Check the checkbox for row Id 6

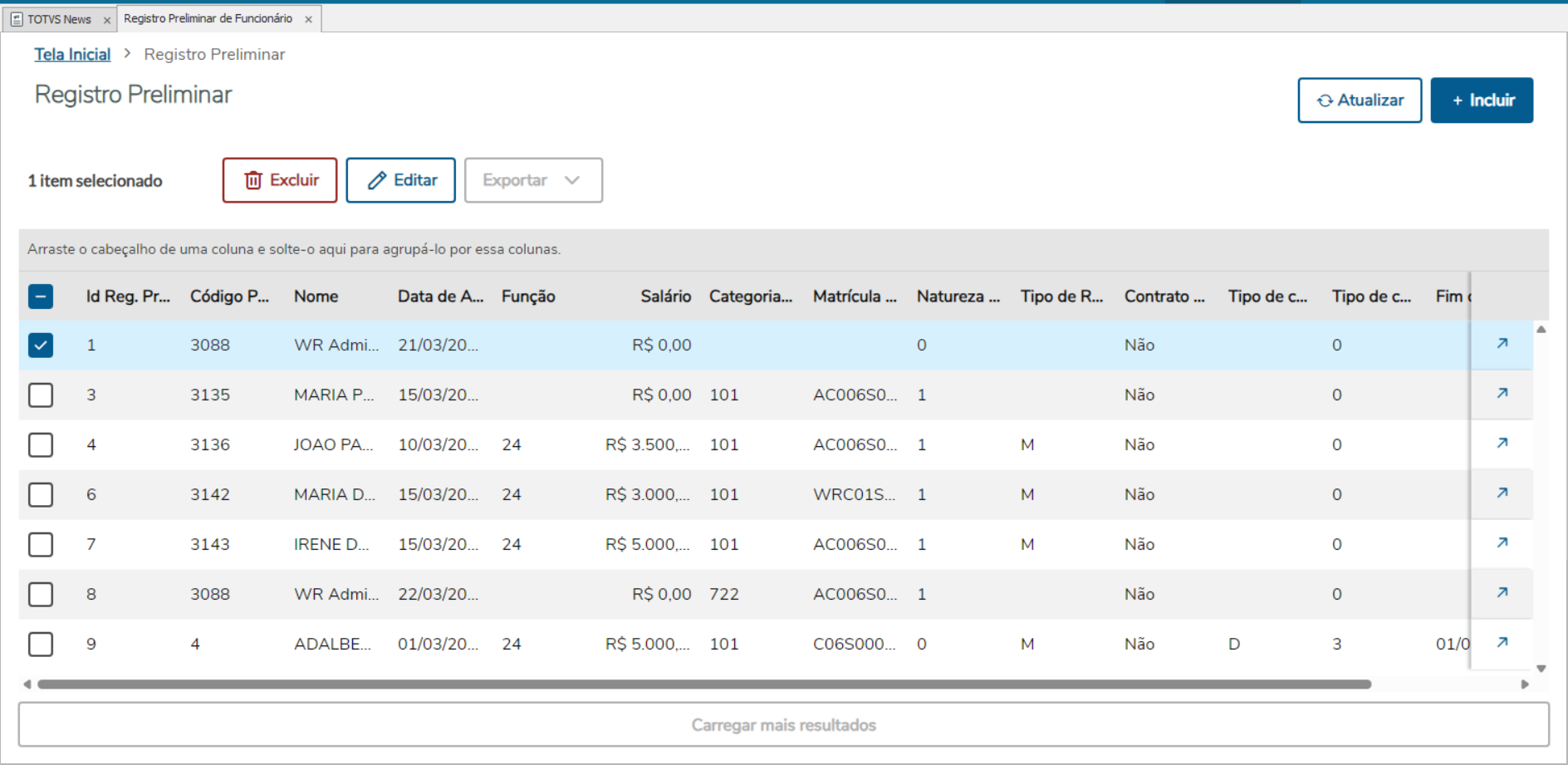tap(41, 494)
